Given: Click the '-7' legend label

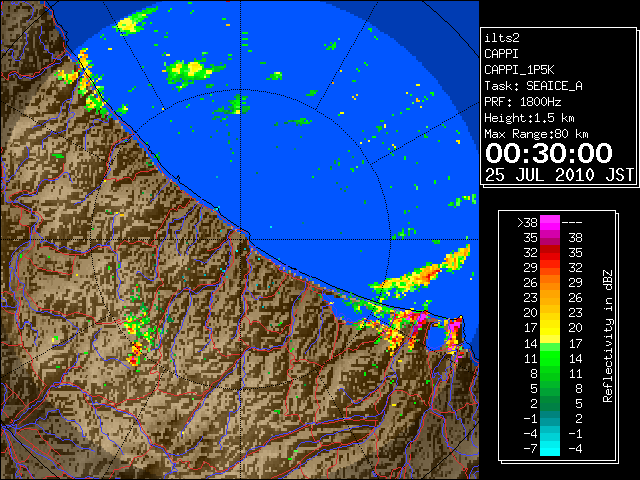Looking at the screenshot, I should 530,448.
